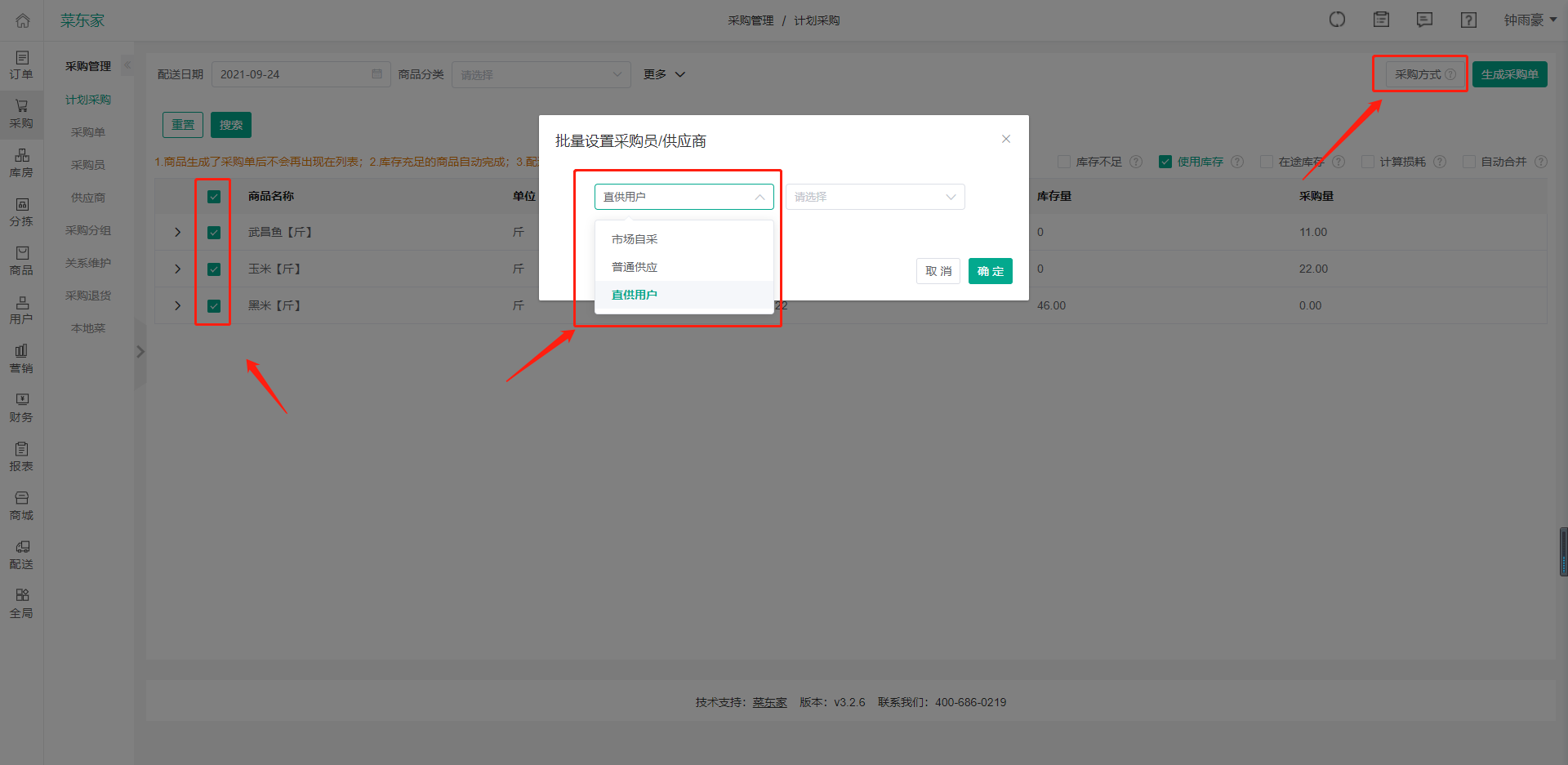Open the 报表 reports module
Viewport: 1568px width, 765px height.
(21, 456)
